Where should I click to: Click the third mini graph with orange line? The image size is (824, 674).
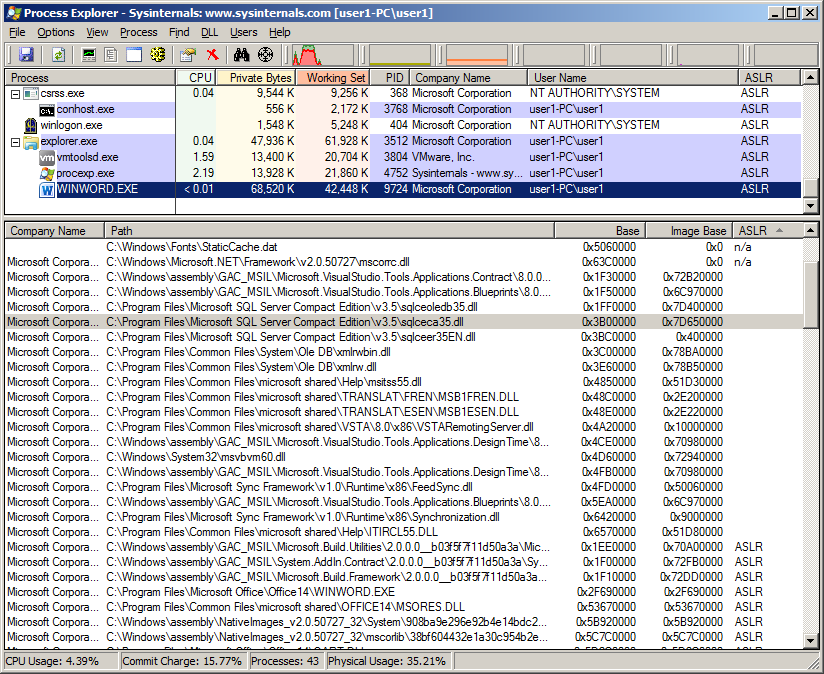point(476,55)
